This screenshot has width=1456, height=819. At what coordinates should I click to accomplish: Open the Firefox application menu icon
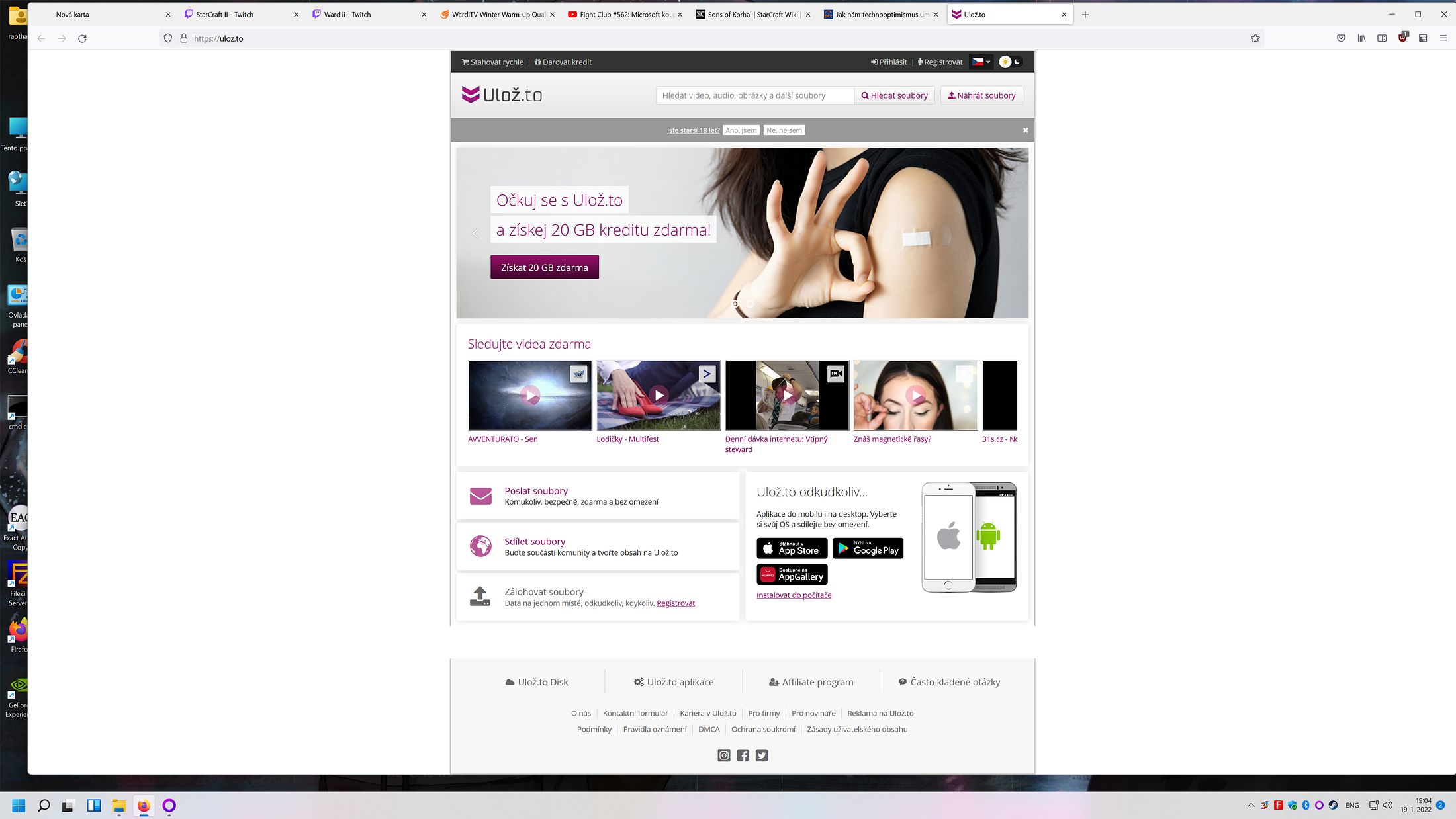click(x=1443, y=38)
